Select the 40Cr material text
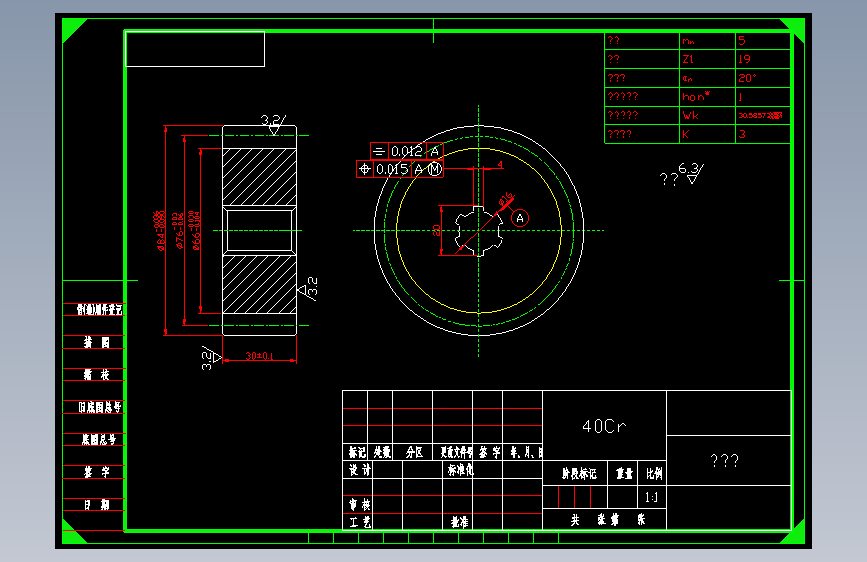This screenshot has height=562, width=867. click(x=604, y=426)
